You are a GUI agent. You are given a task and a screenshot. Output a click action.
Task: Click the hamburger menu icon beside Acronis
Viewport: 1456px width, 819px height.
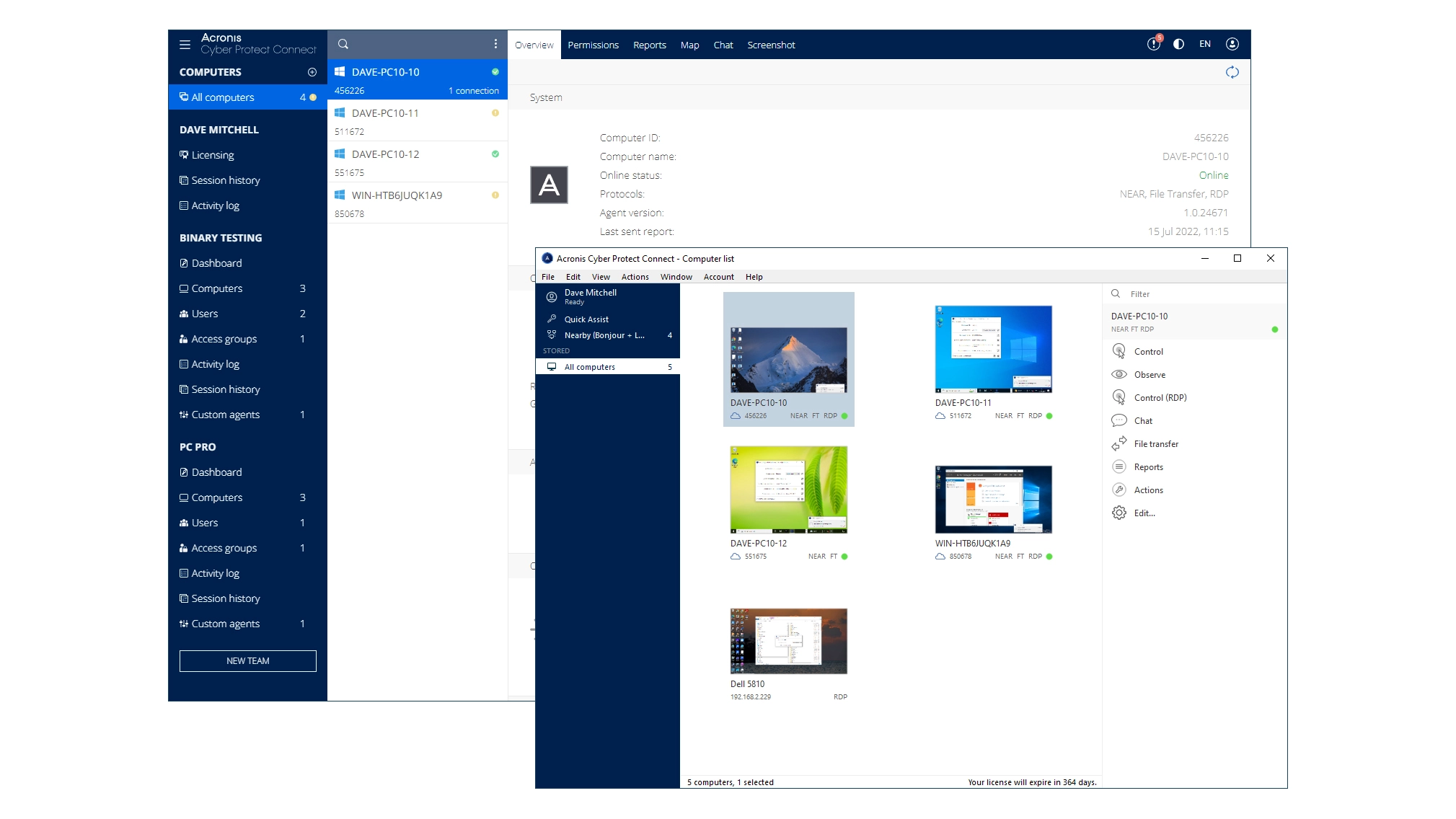click(x=185, y=45)
